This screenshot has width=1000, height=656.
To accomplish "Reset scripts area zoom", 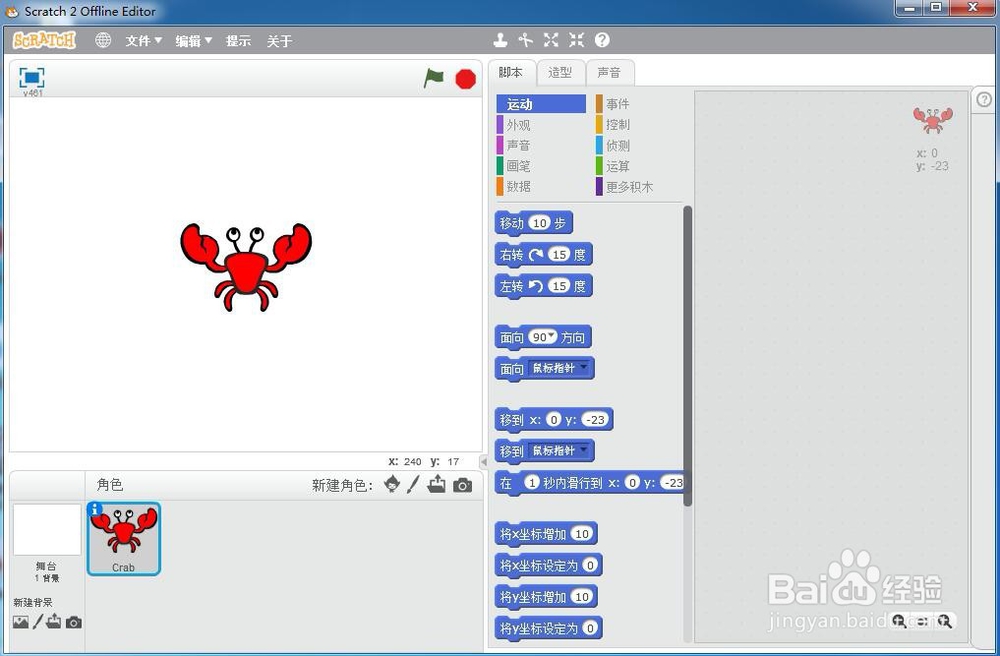I will click(x=922, y=621).
